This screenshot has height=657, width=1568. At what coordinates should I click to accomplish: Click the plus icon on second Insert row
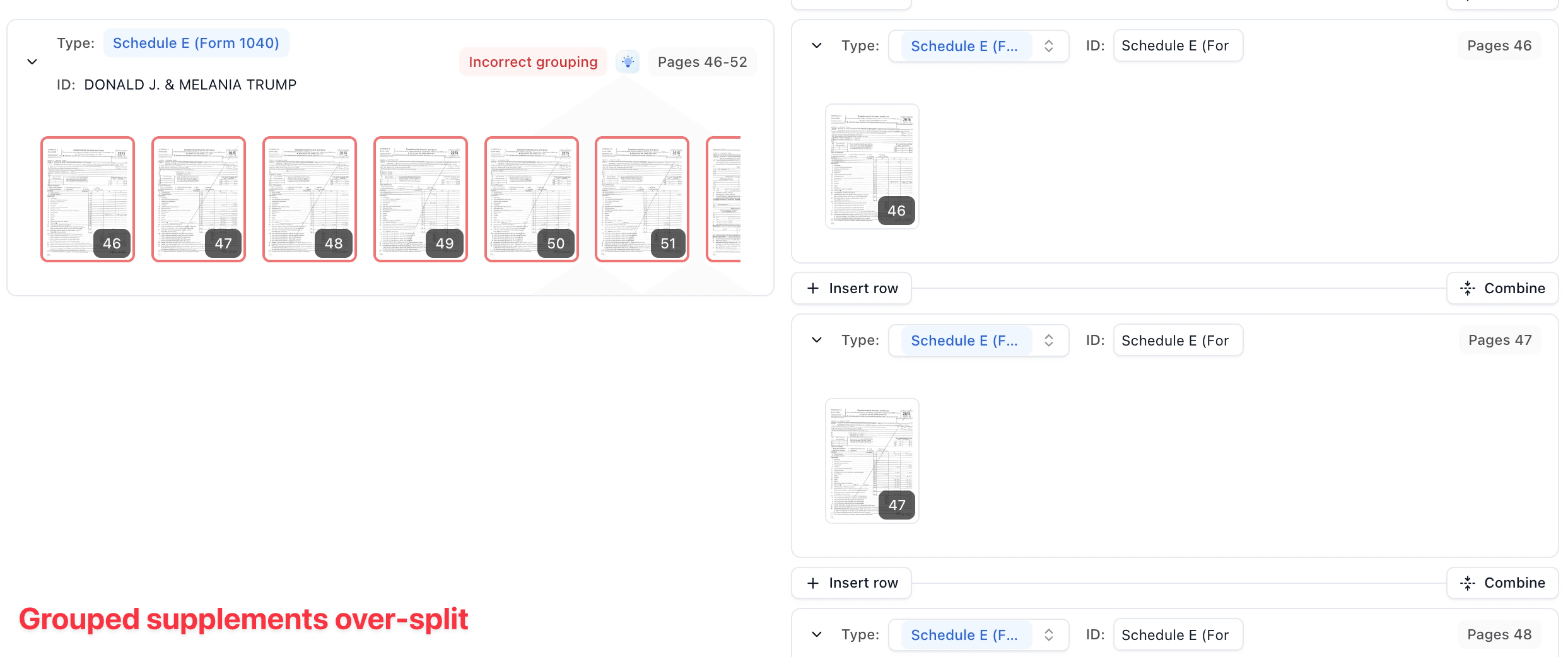[813, 583]
